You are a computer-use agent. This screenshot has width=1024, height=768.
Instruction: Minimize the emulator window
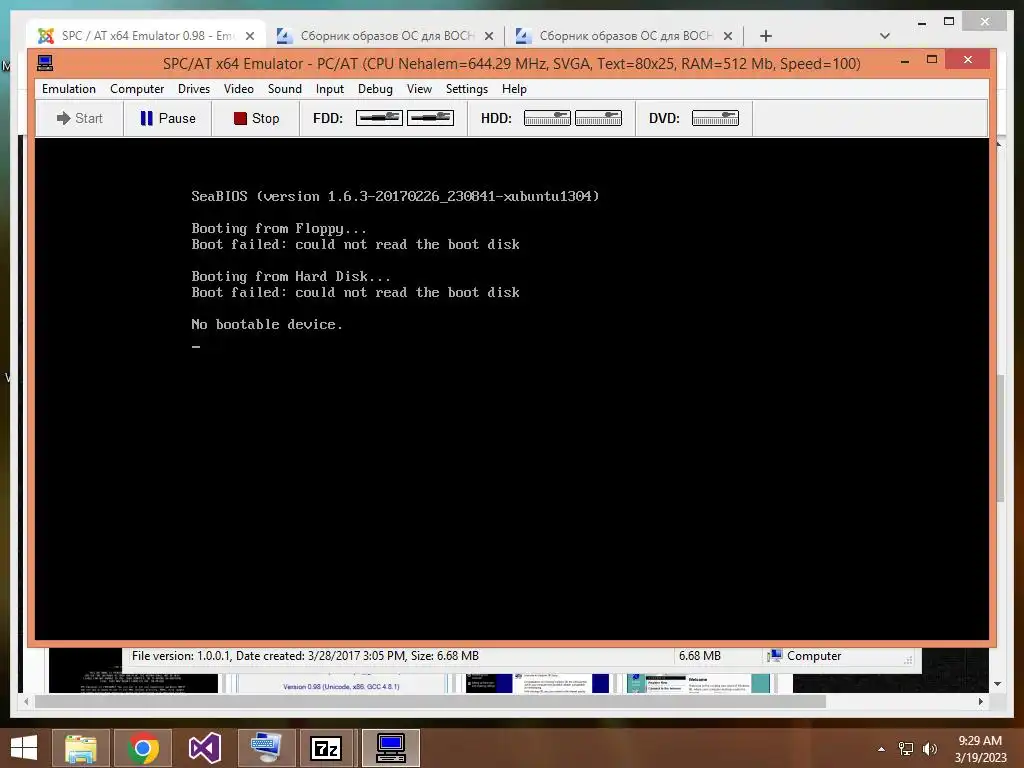pyautogui.click(x=905, y=61)
